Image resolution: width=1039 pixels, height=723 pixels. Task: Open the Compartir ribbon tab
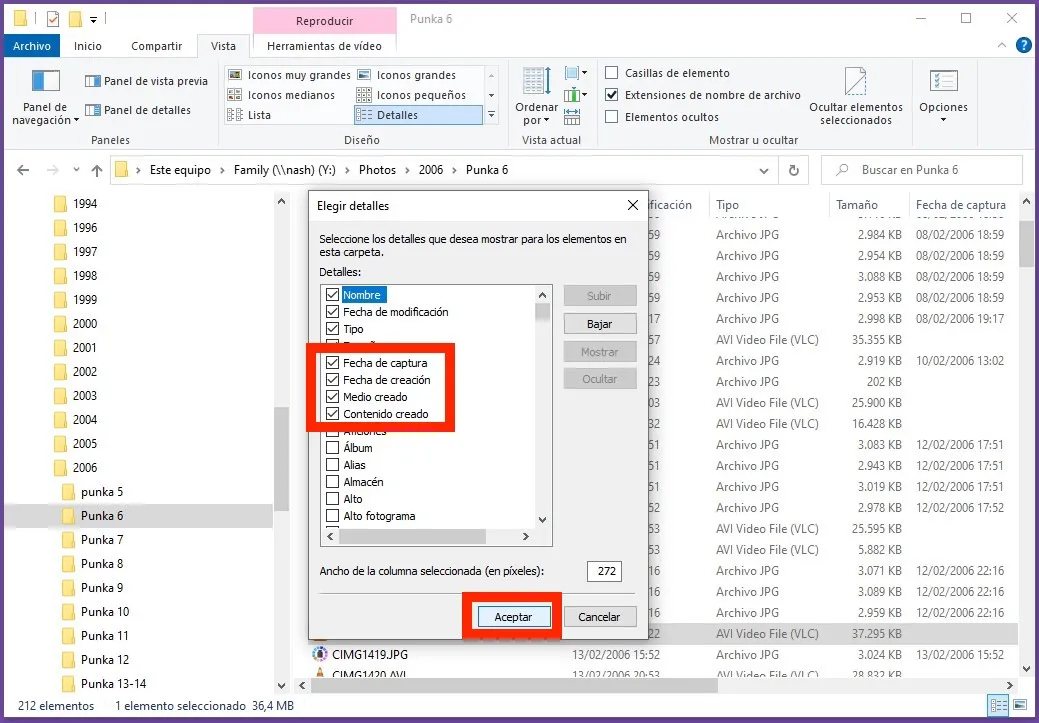(x=156, y=46)
